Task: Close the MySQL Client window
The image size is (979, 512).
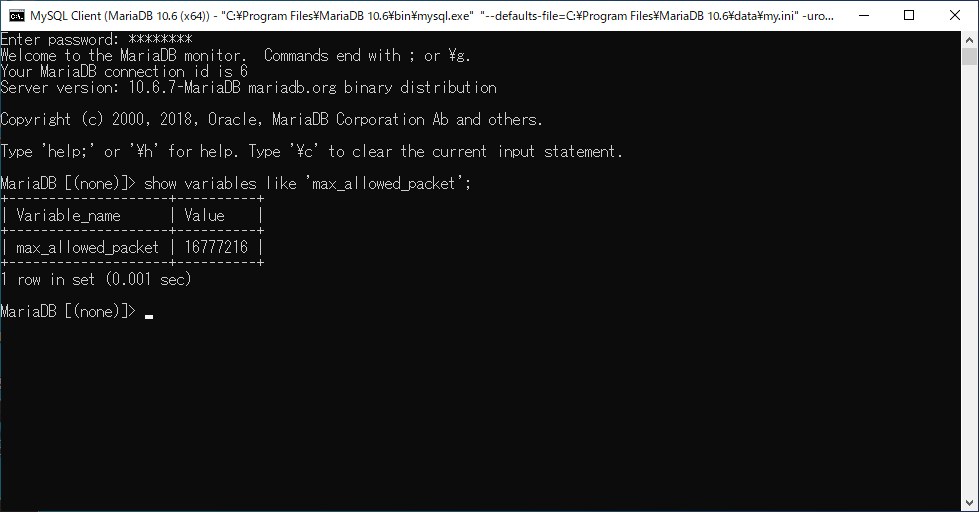Action: tap(955, 16)
